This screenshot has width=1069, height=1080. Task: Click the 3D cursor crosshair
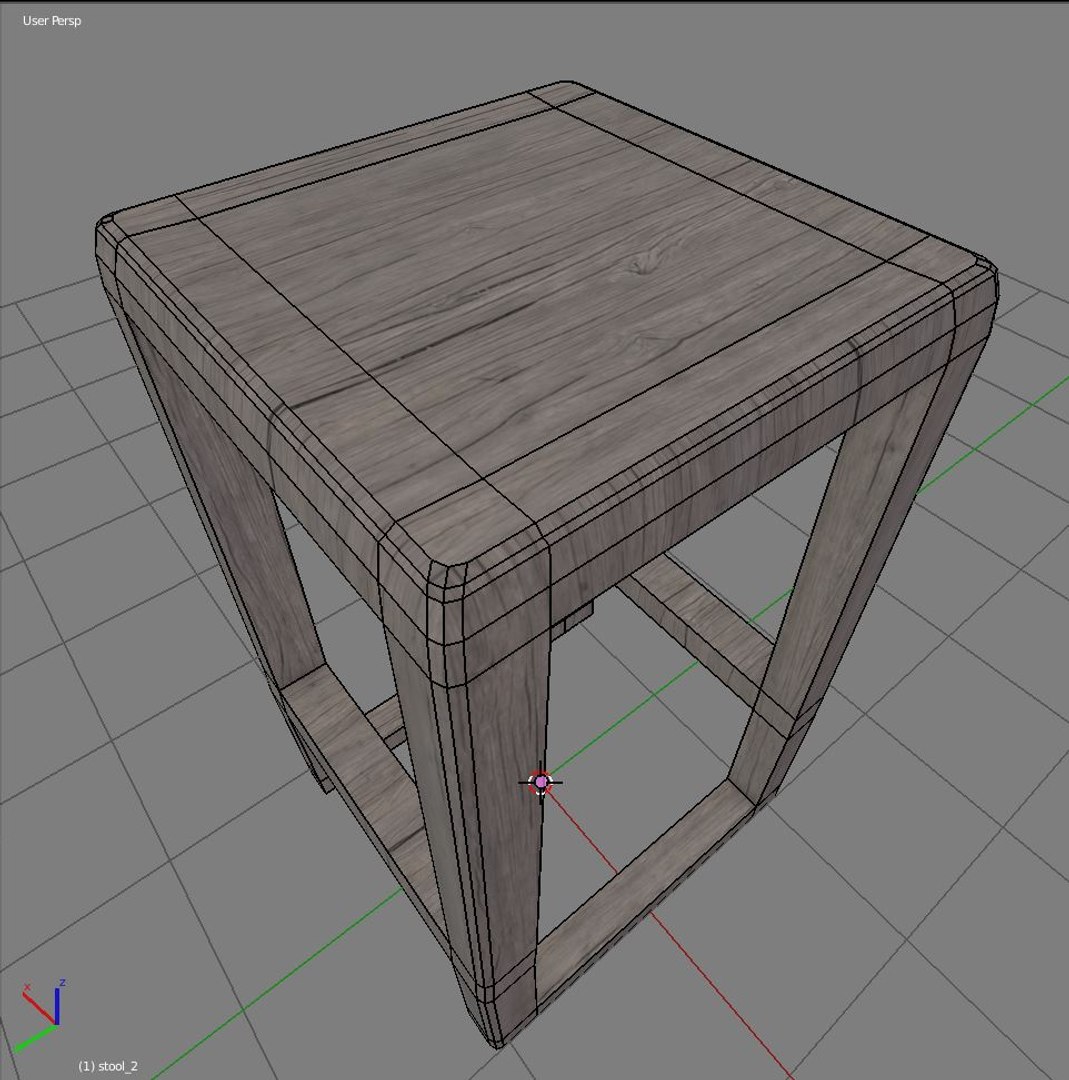pyautogui.click(x=541, y=782)
